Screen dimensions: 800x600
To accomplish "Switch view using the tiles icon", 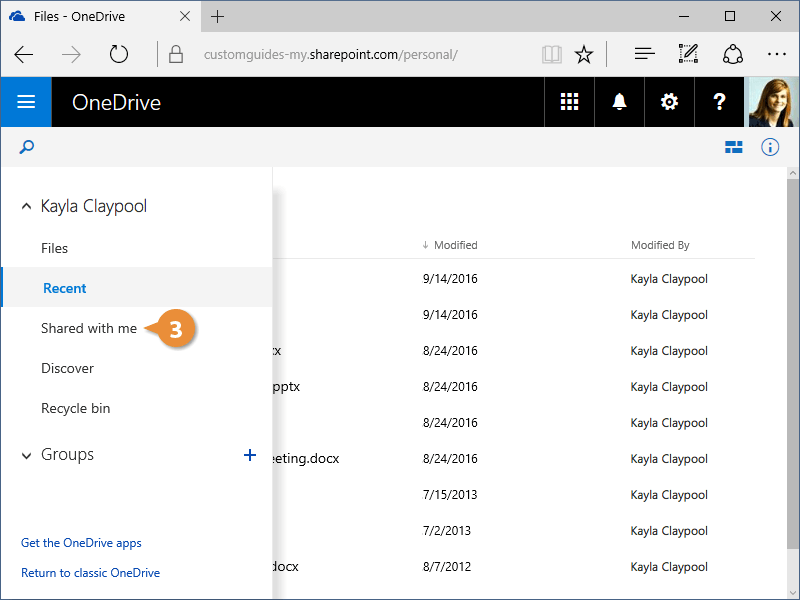I will [x=734, y=147].
